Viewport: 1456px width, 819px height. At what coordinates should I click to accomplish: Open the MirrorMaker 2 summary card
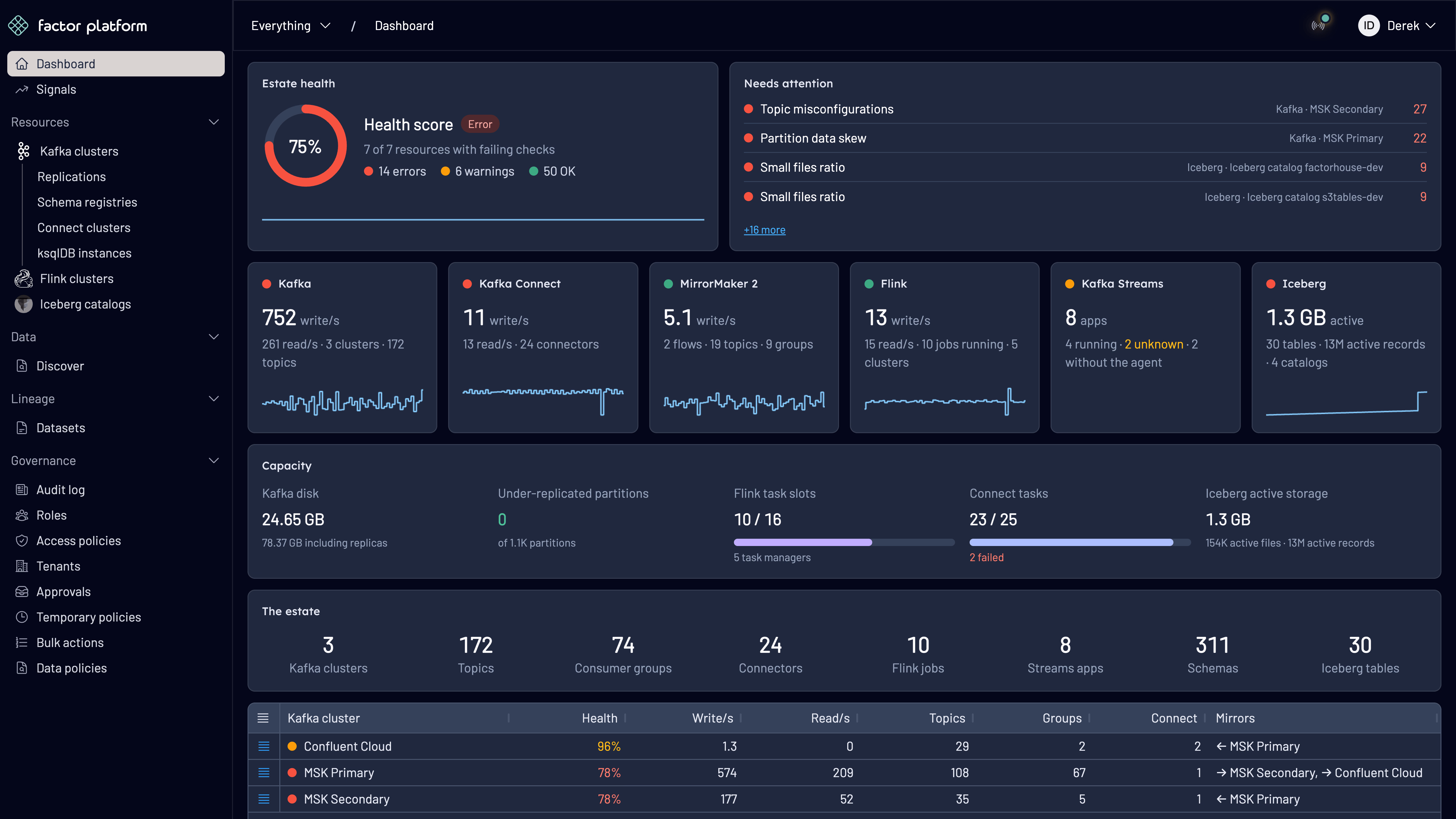point(744,348)
